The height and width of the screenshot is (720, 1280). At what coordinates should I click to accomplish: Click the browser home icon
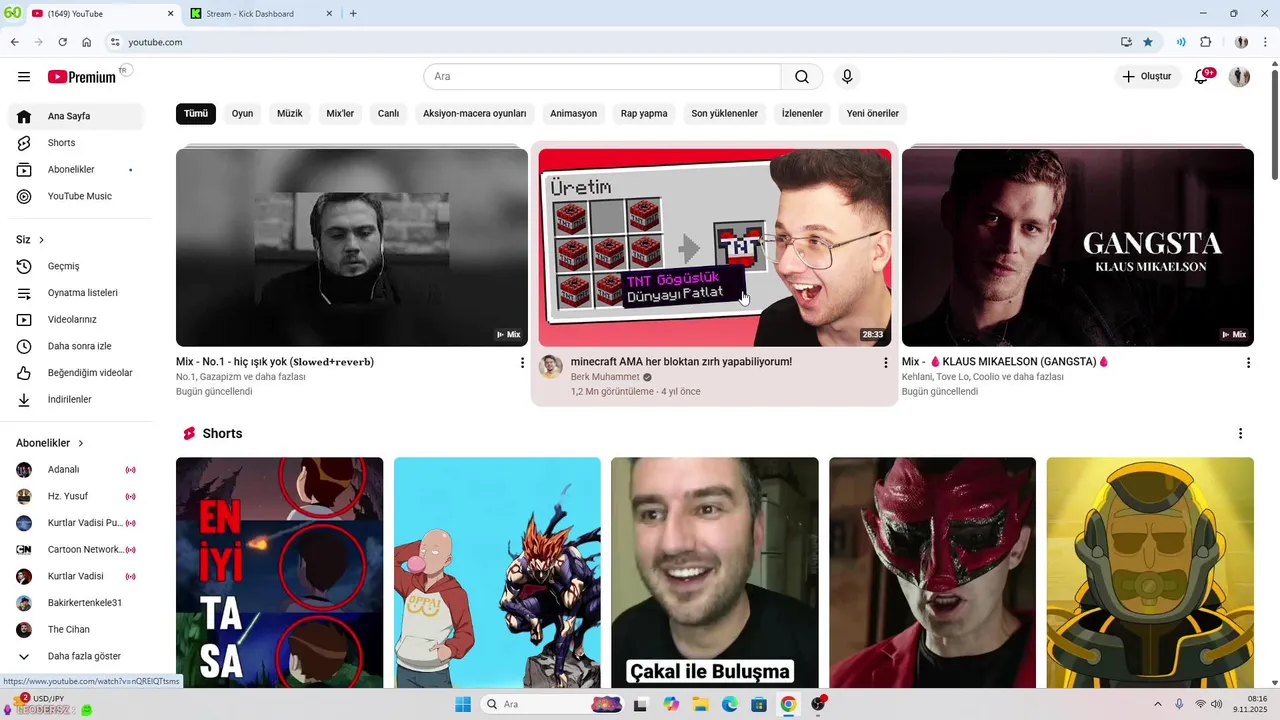click(87, 42)
